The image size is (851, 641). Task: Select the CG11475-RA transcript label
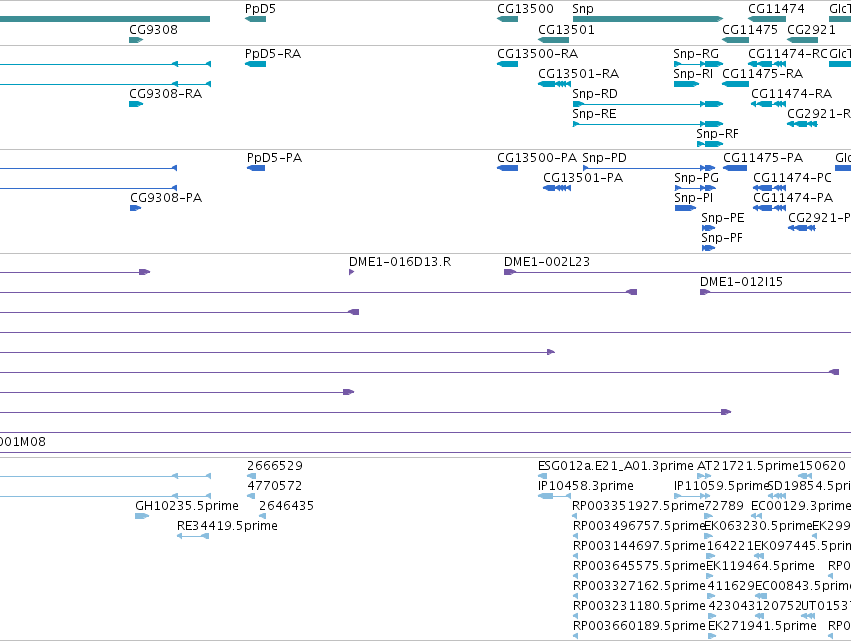[x=762, y=74]
